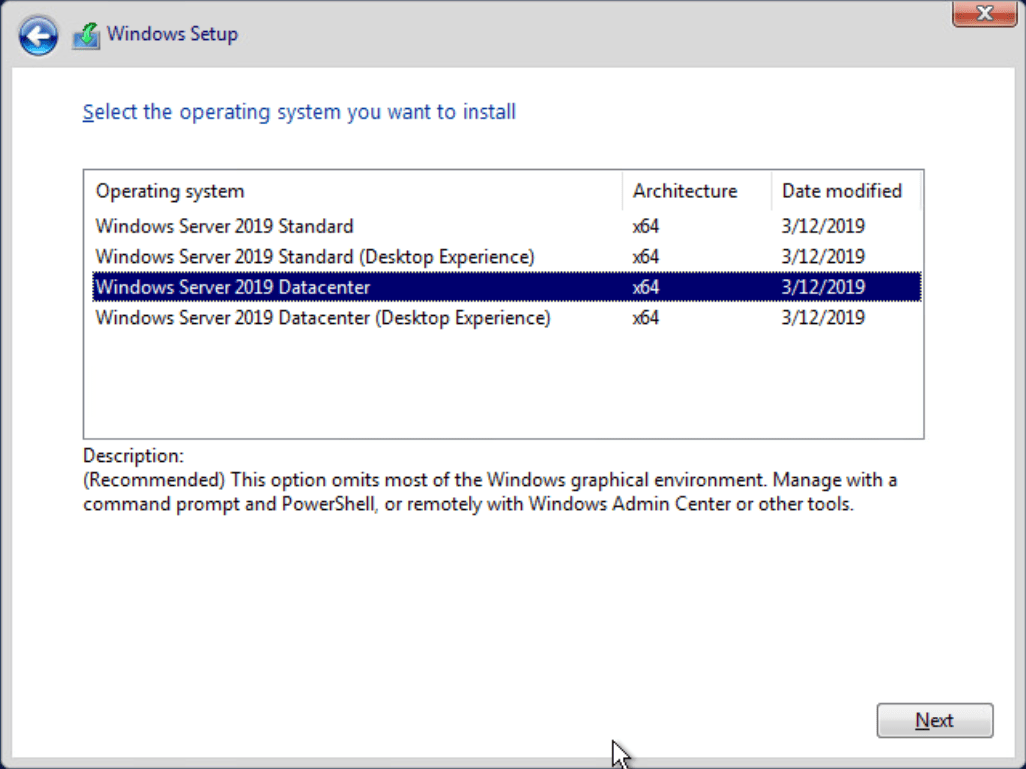Select Windows Server 2019 Standard
The image size is (1026, 769).
point(224,226)
